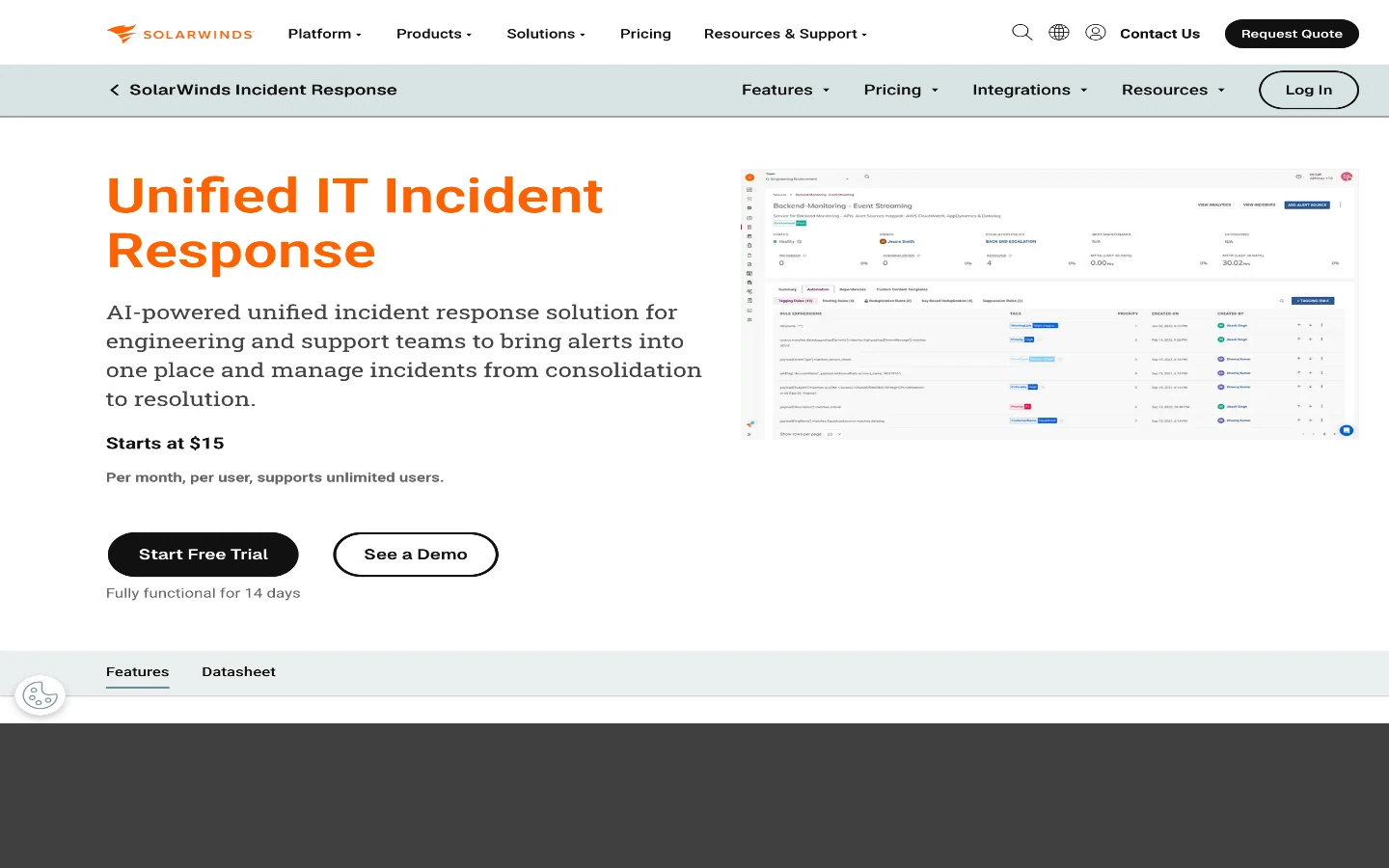
Task: Open Pricing in the top menu
Action: coord(645,34)
